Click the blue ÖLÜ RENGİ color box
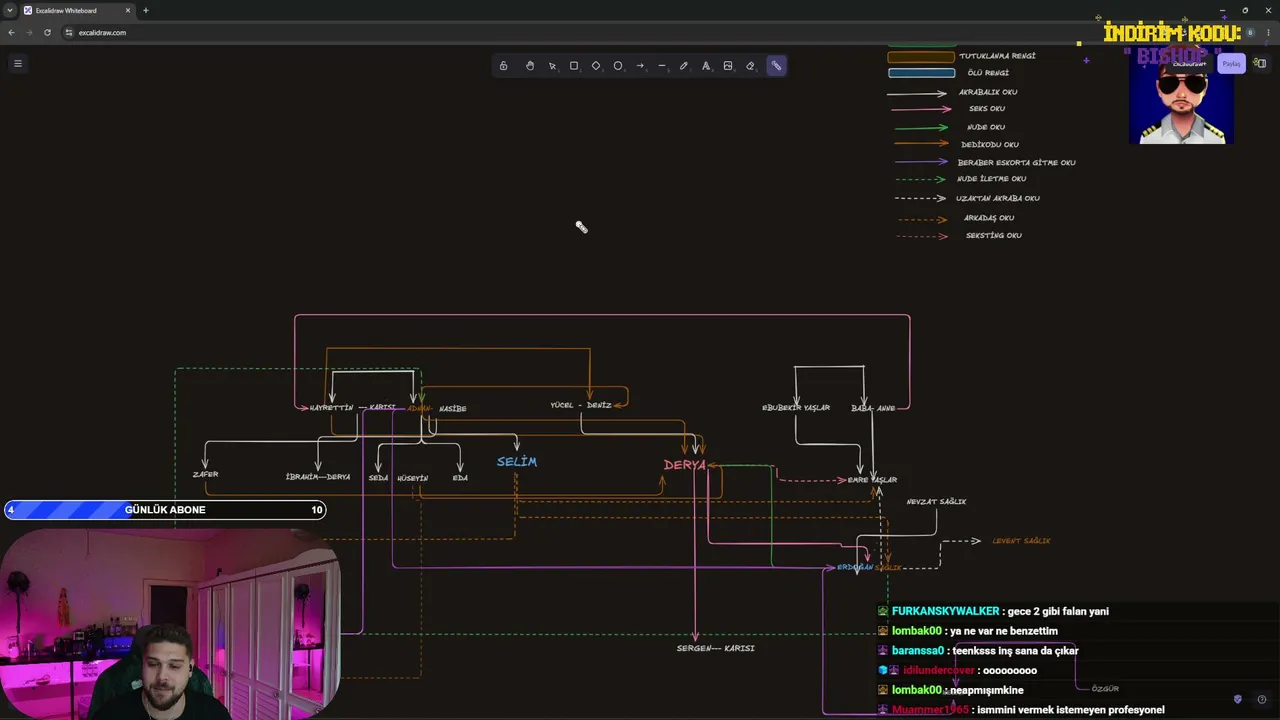Image resolution: width=1280 pixels, height=720 pixels. click(922, 73)
